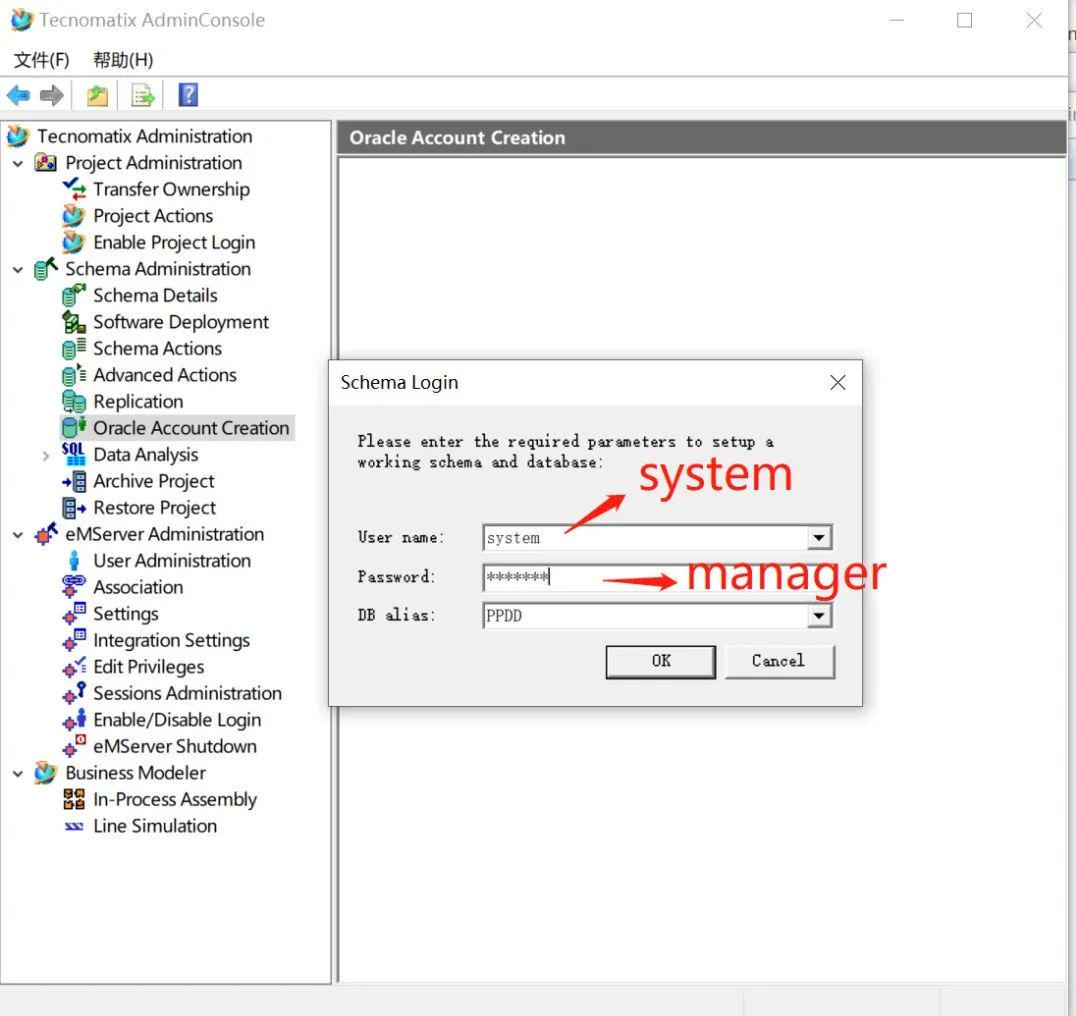Select Enable/Disable Login tree item
1076x1016 pixels.
177,720
